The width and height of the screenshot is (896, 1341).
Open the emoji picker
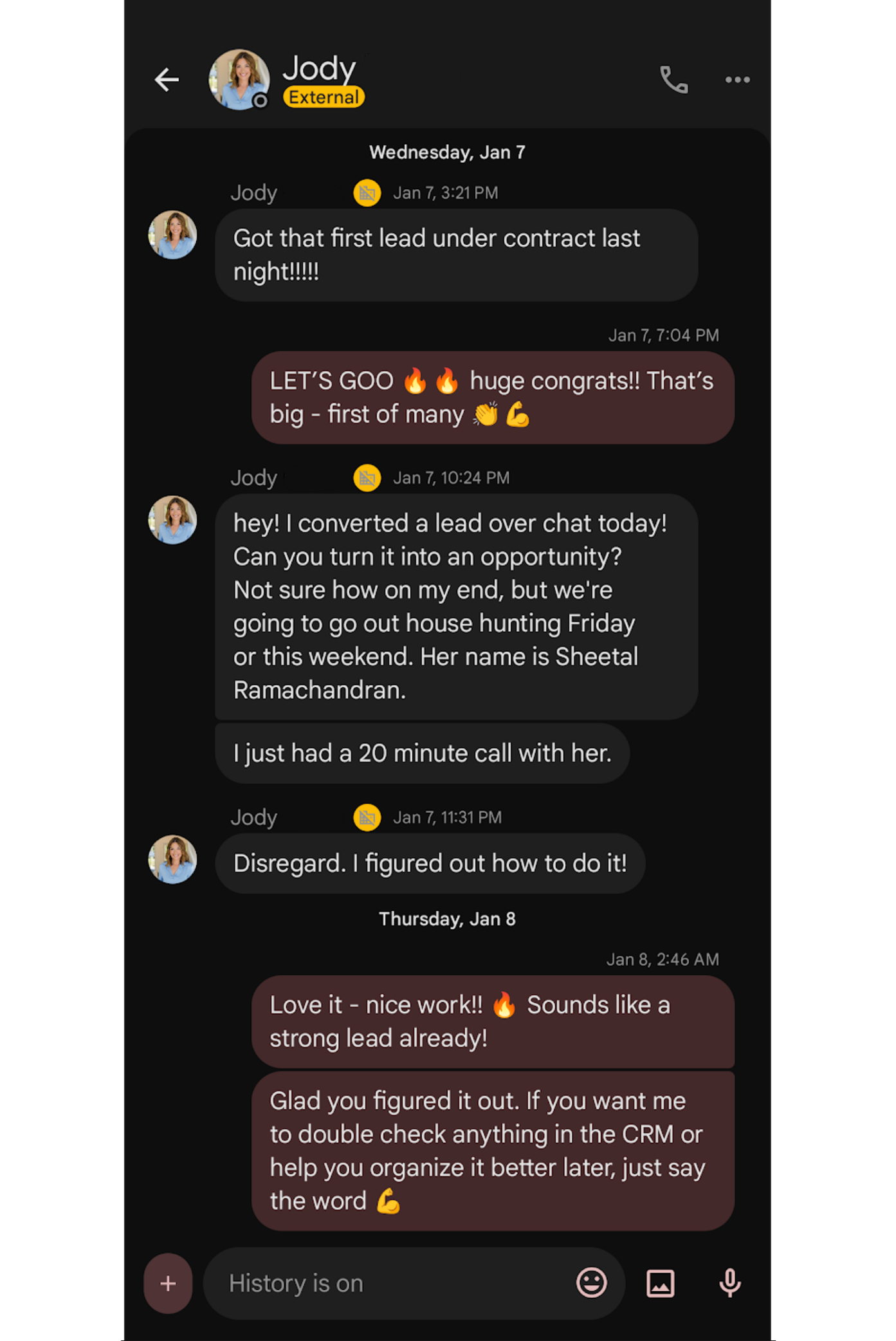pos(591,1282)
